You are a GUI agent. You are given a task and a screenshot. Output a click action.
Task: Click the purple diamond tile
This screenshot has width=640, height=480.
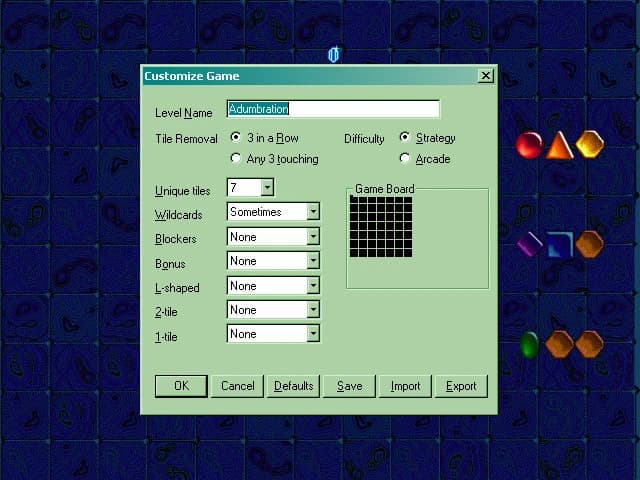click(x=529, y=244)
